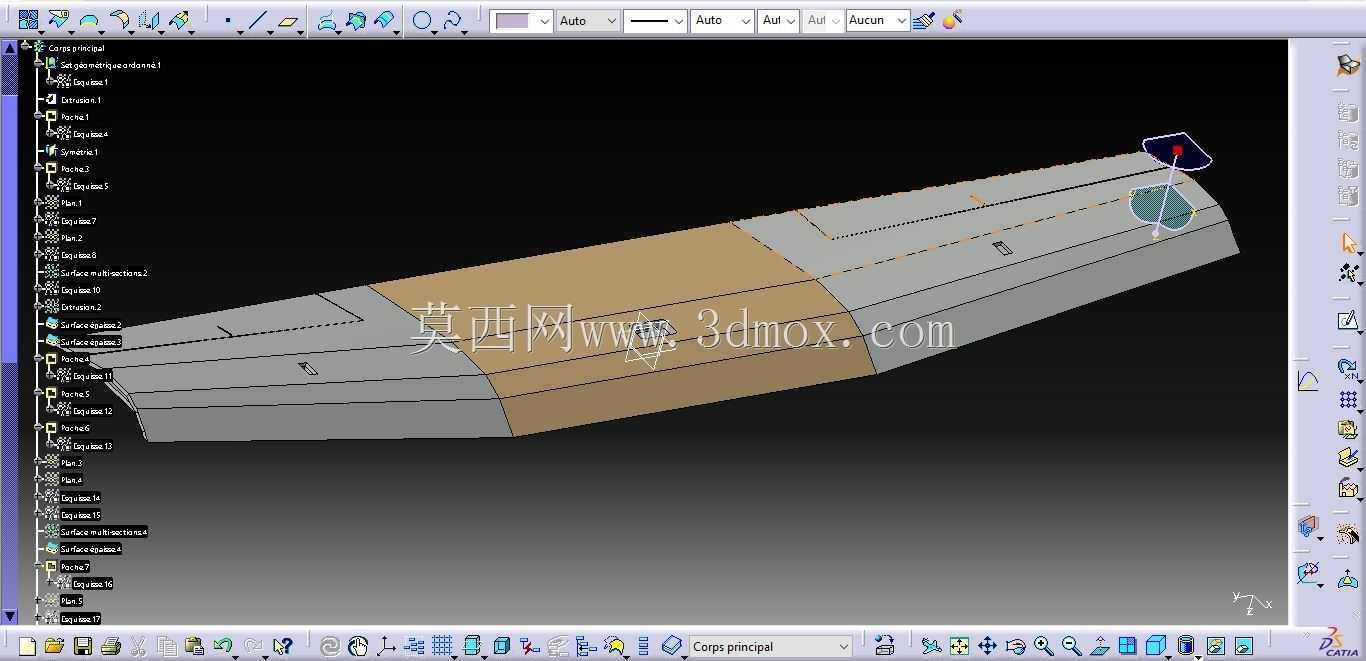Select the Line creation tool
The height and width of the screenshot is (661, 1366).
point(258,20)
